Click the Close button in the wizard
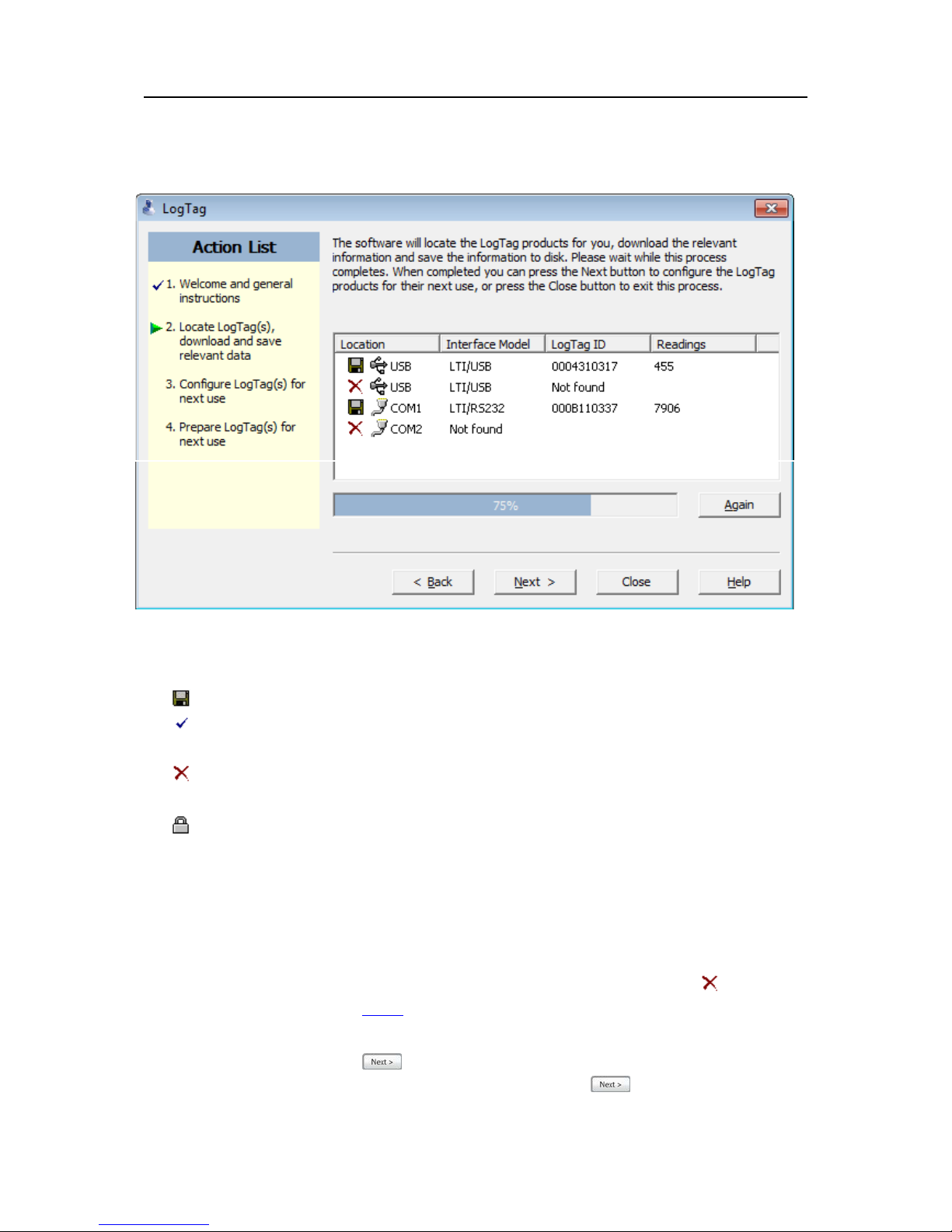Image resolution: width=952 pixels, height=1232 pixels. [x=636, y=581]
